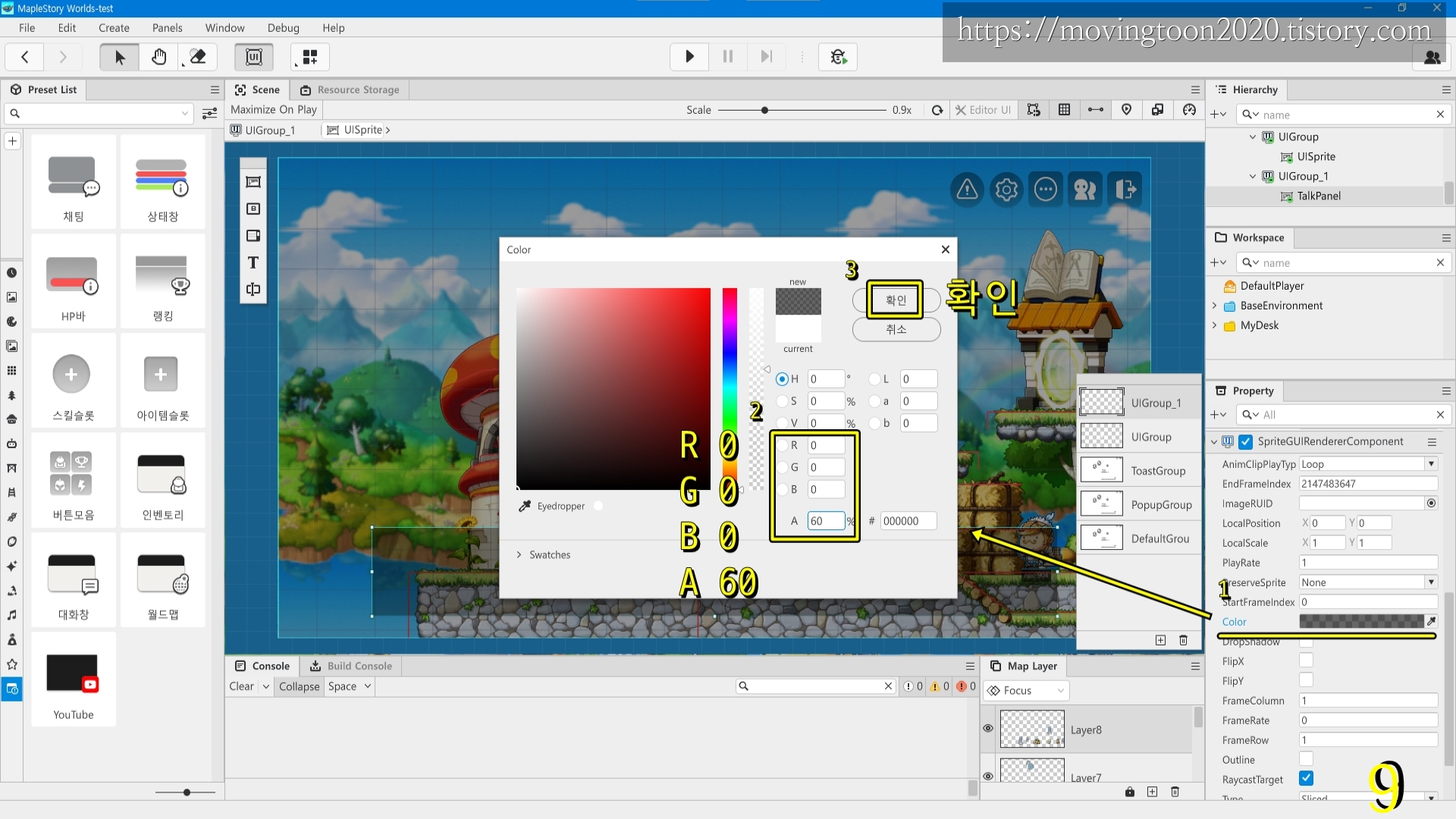Open the Panels menu
This screenshot has height=819, width=1456.
point(167,28)
